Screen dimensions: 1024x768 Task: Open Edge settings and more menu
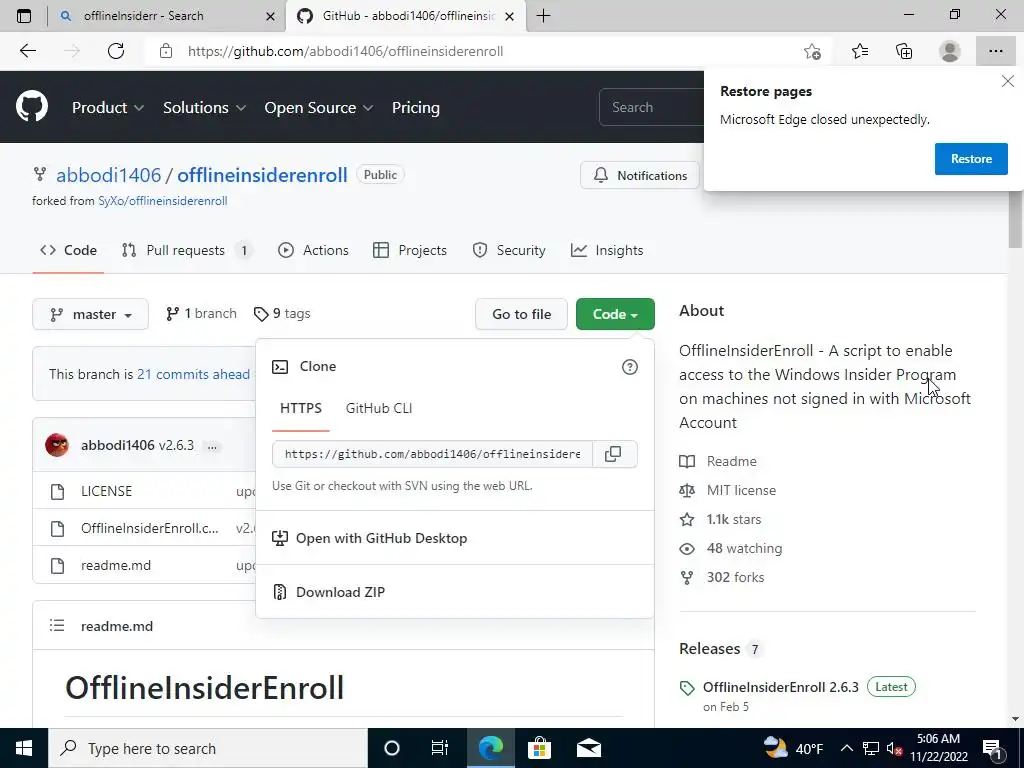pyautogui.click(x=995, y=51)
